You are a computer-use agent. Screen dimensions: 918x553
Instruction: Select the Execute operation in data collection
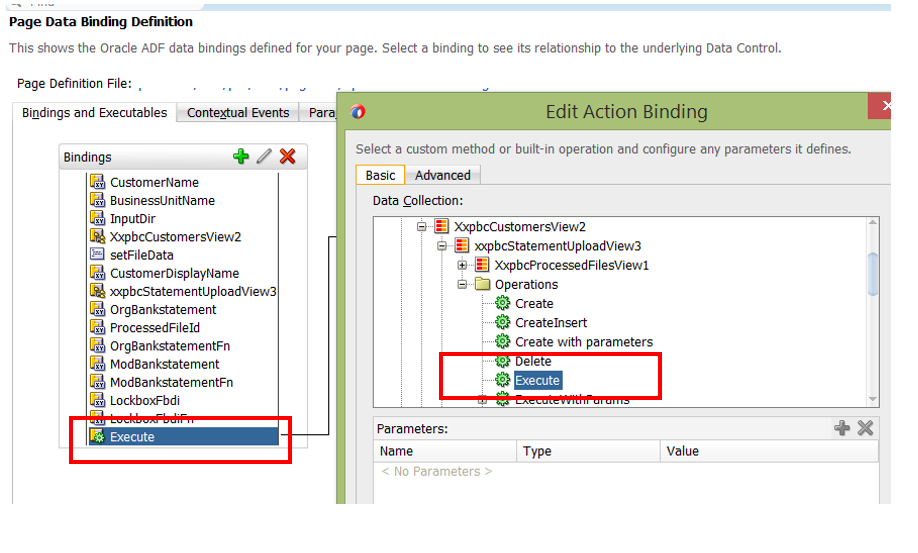(537, 380)
